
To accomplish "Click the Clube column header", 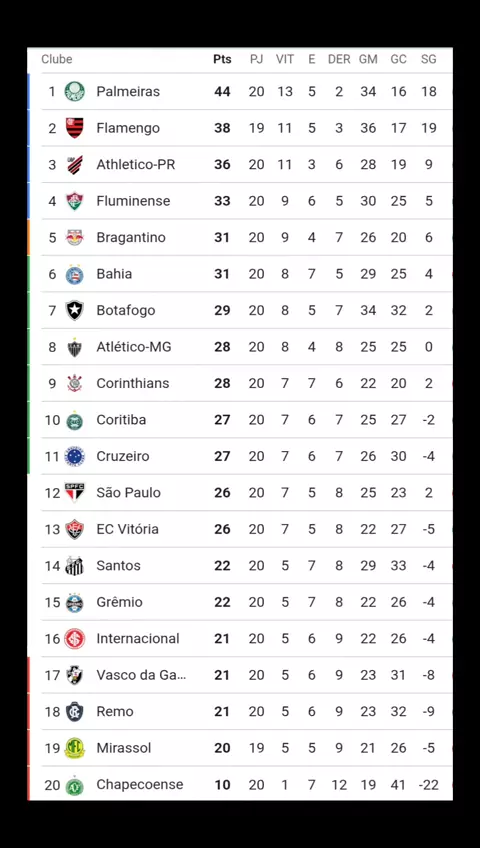I will coord(57,59).
